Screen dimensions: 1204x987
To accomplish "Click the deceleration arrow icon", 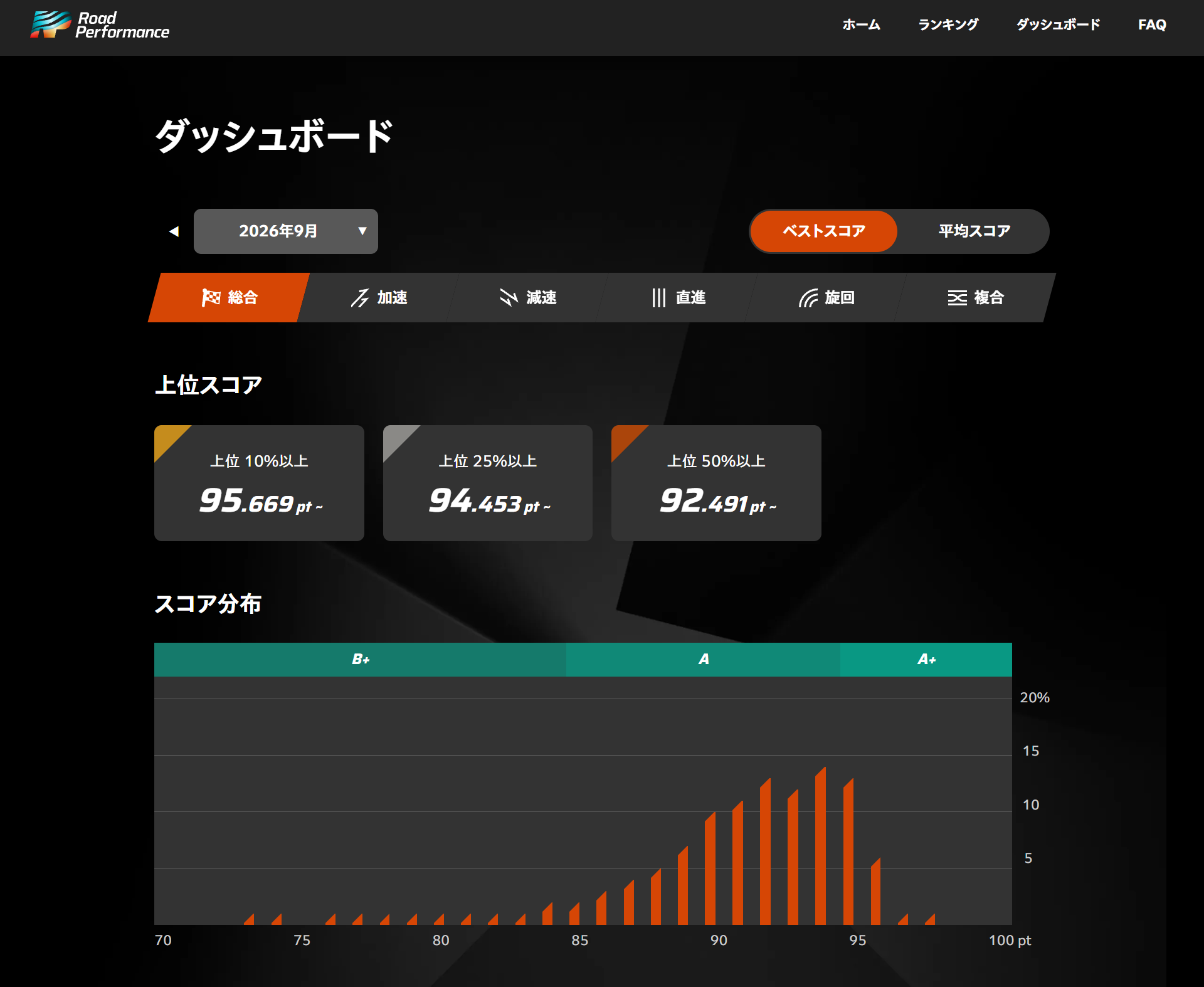I will [x=509, y=297].
